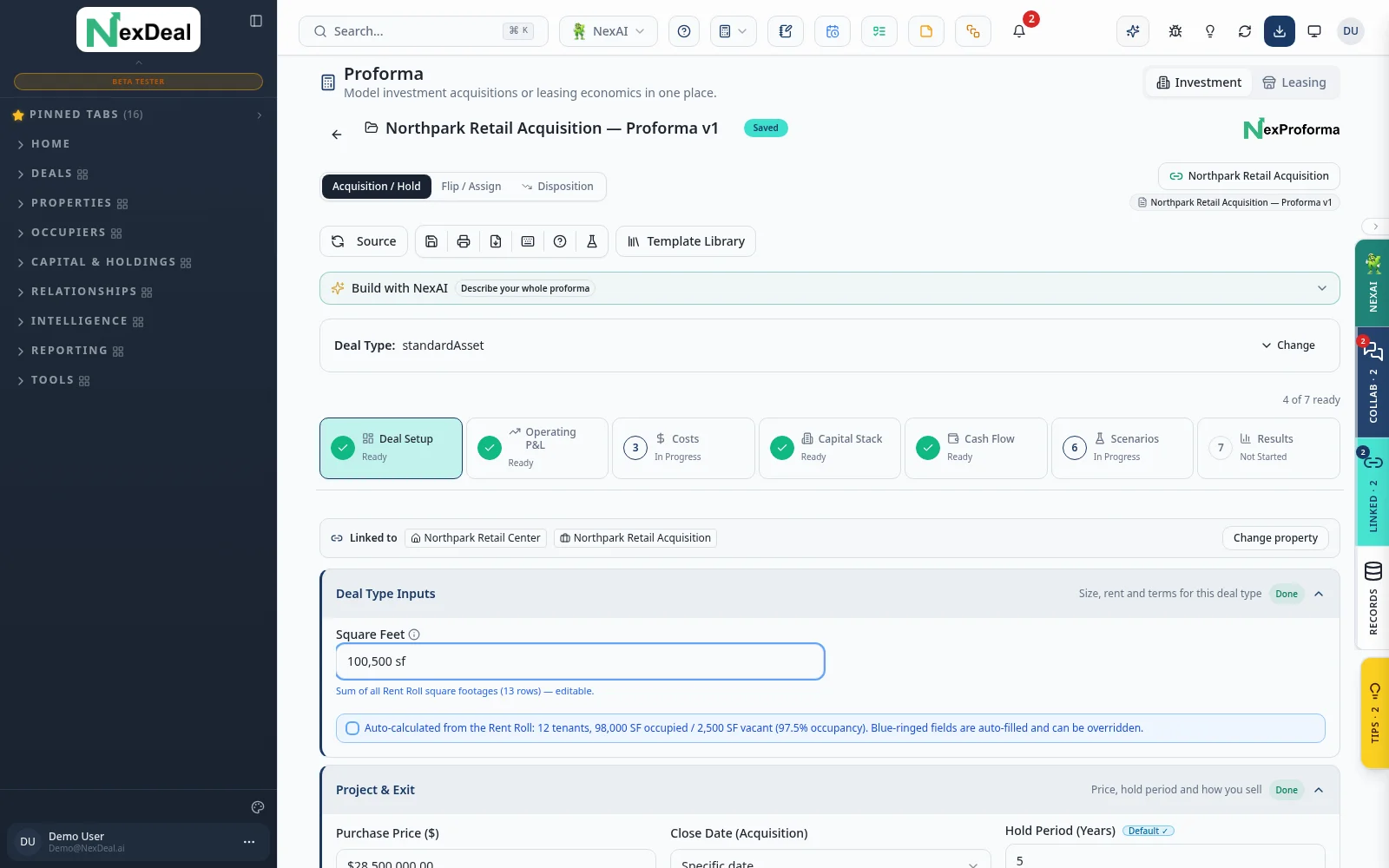Click Change to switch Deal Type
Screen dimensions: 1389x868
tap(1288, 345)
